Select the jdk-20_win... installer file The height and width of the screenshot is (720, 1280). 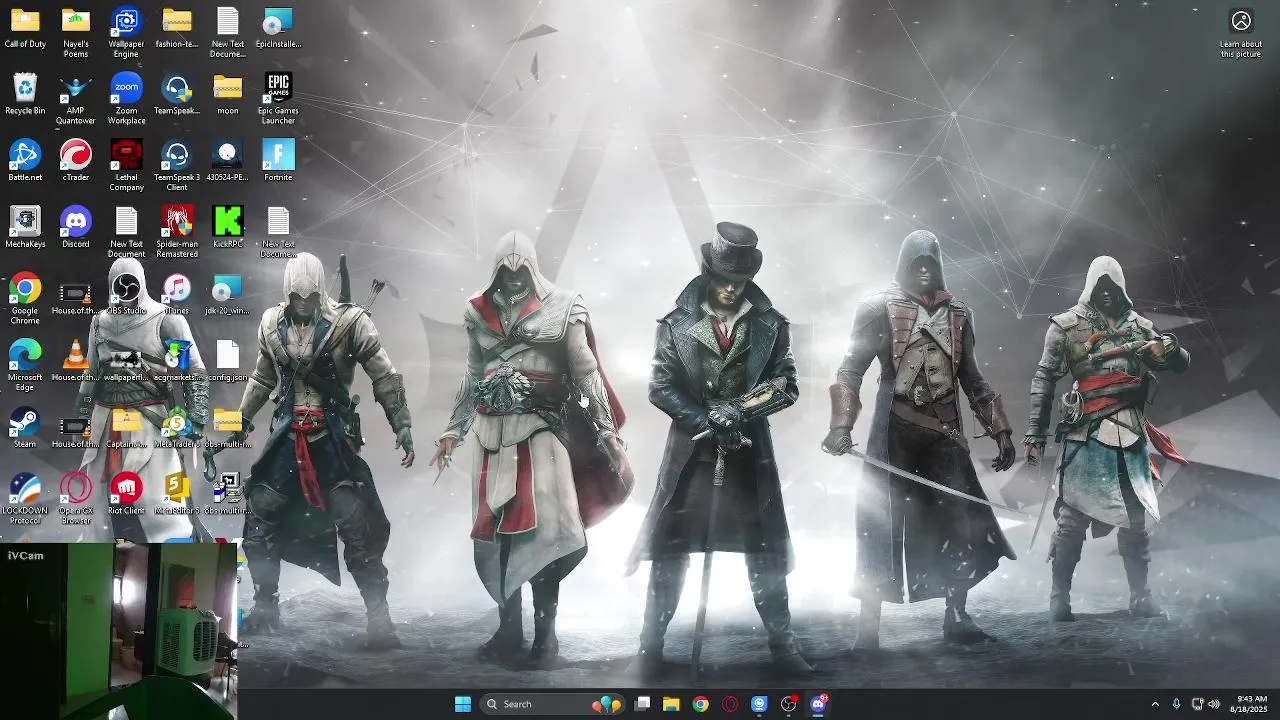pos(228,294)
